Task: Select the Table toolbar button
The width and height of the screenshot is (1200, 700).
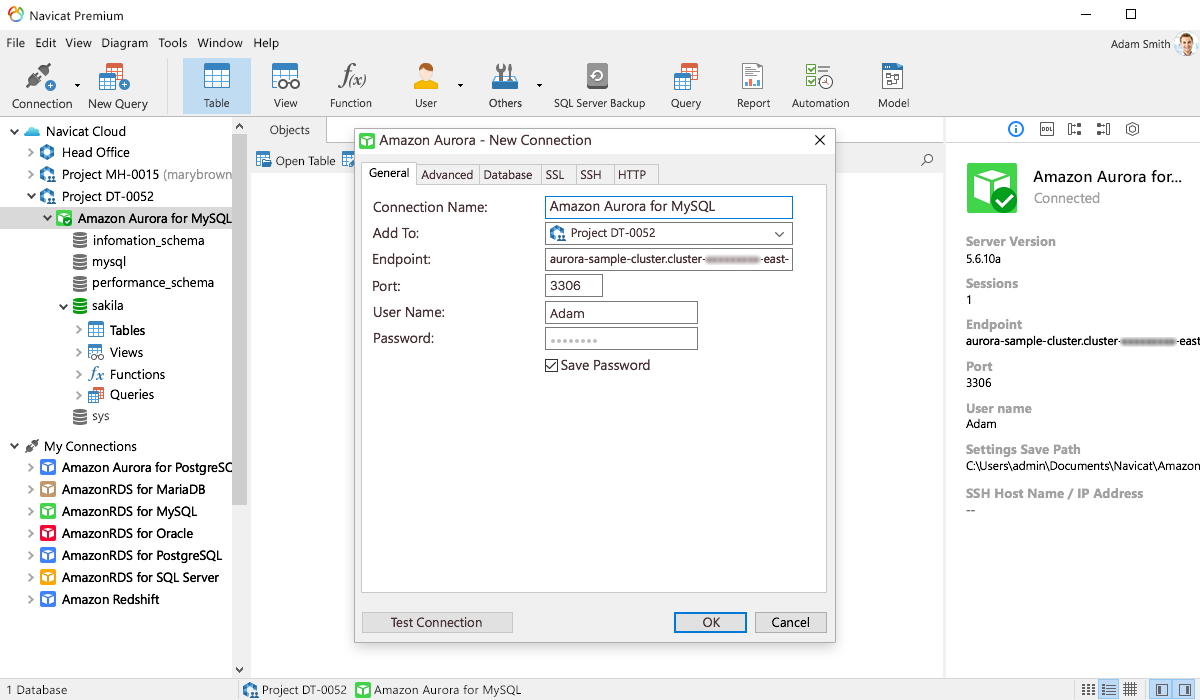Action: [x=217, y=86]
